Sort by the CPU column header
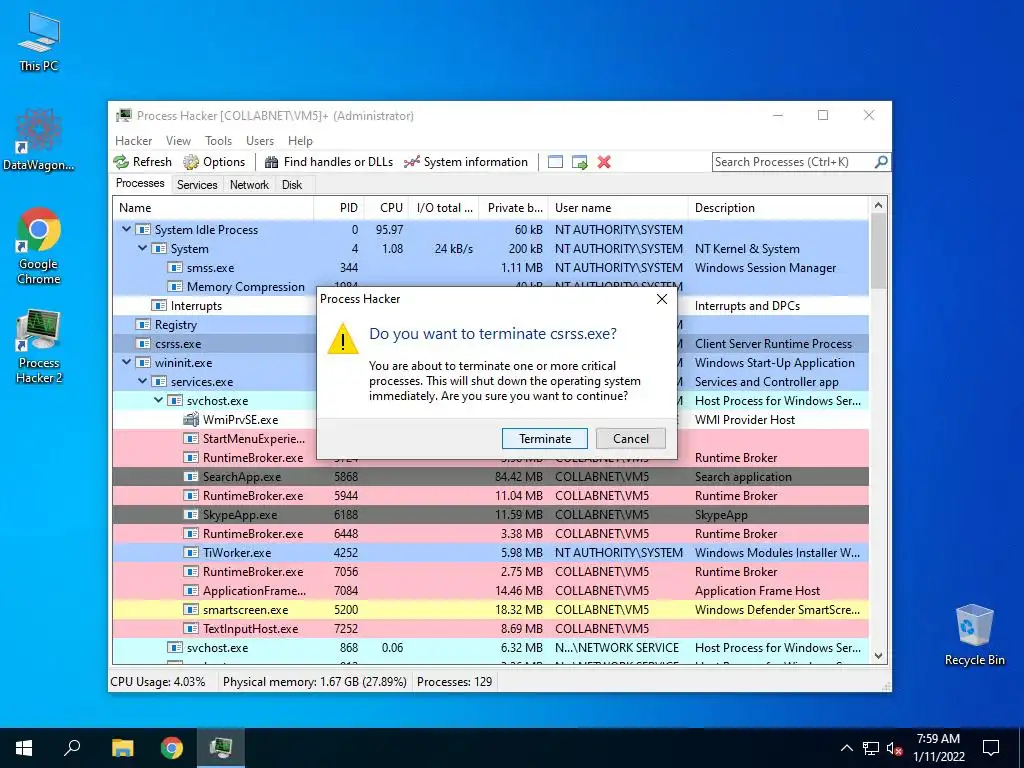The width and height of the screenshot is (1024, 768). coord(387,208)
